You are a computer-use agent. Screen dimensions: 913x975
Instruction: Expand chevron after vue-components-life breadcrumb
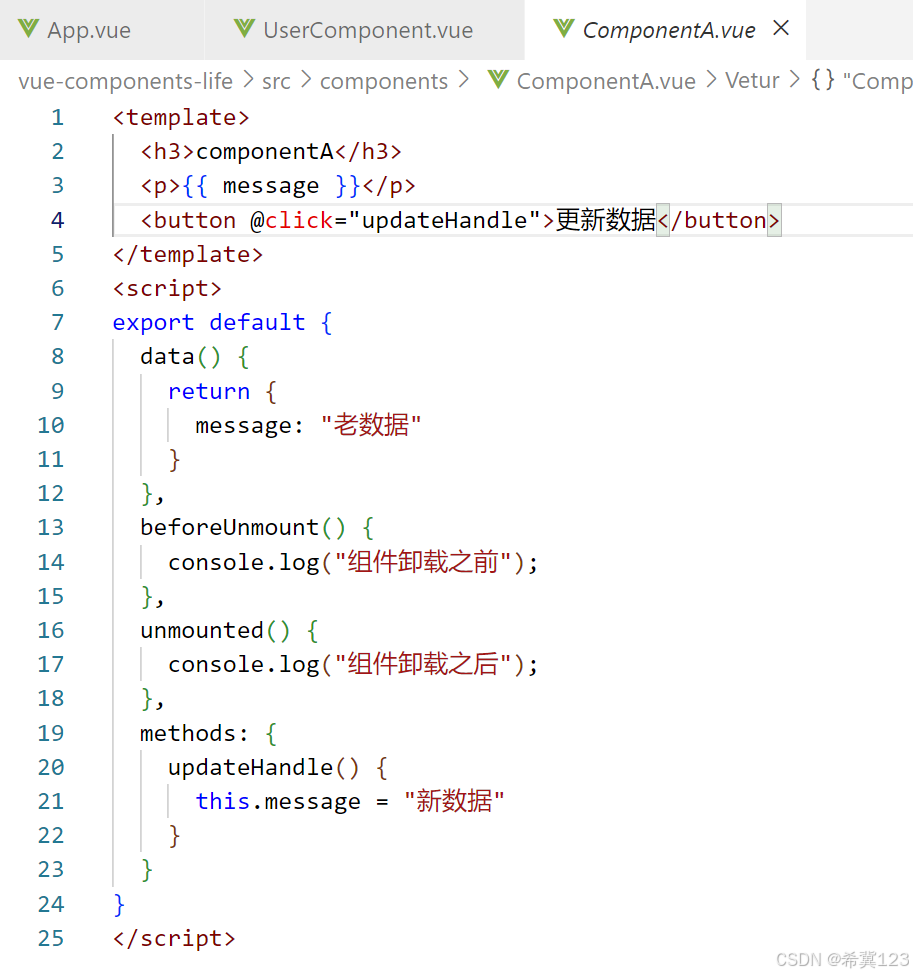pos(248,80)
